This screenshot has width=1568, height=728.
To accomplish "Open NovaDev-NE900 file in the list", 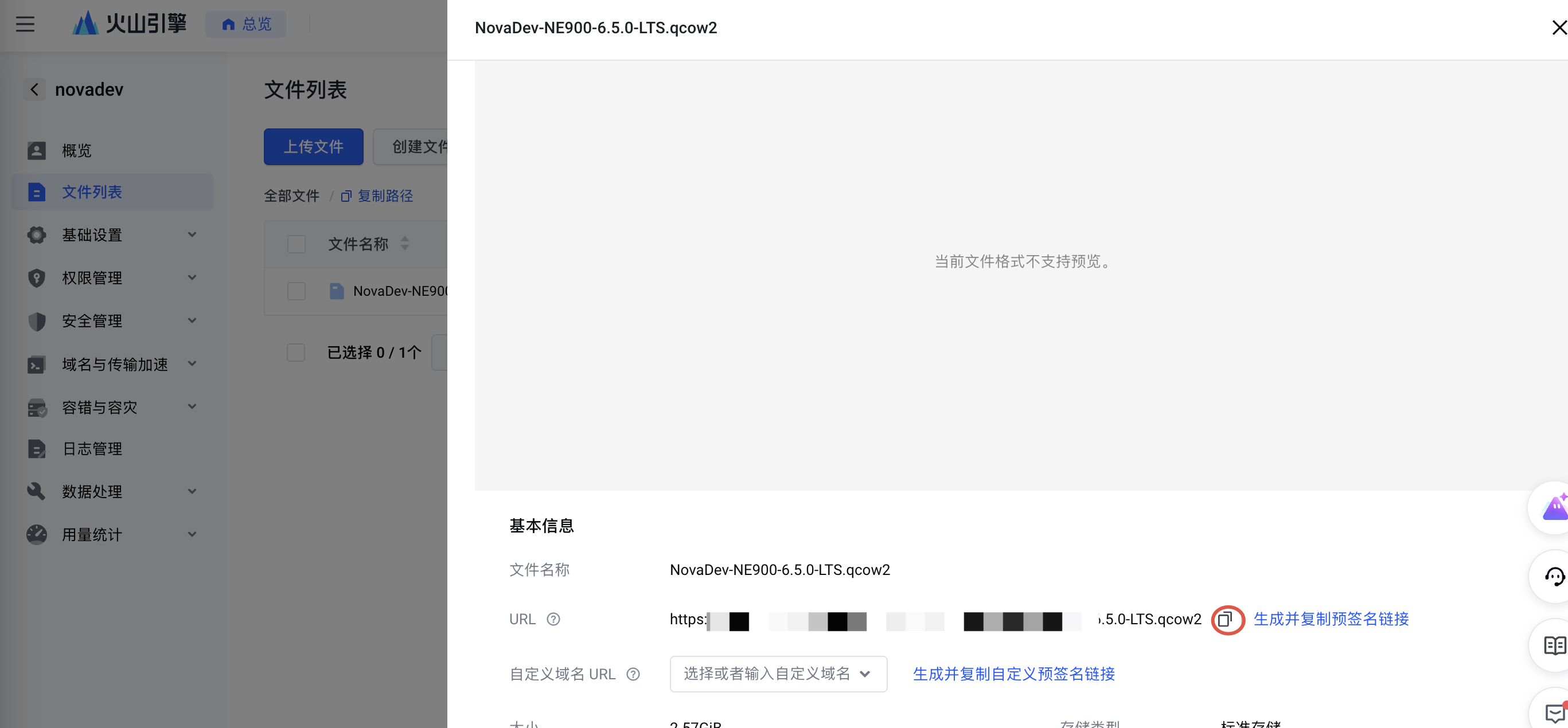I will coord(400,291).
